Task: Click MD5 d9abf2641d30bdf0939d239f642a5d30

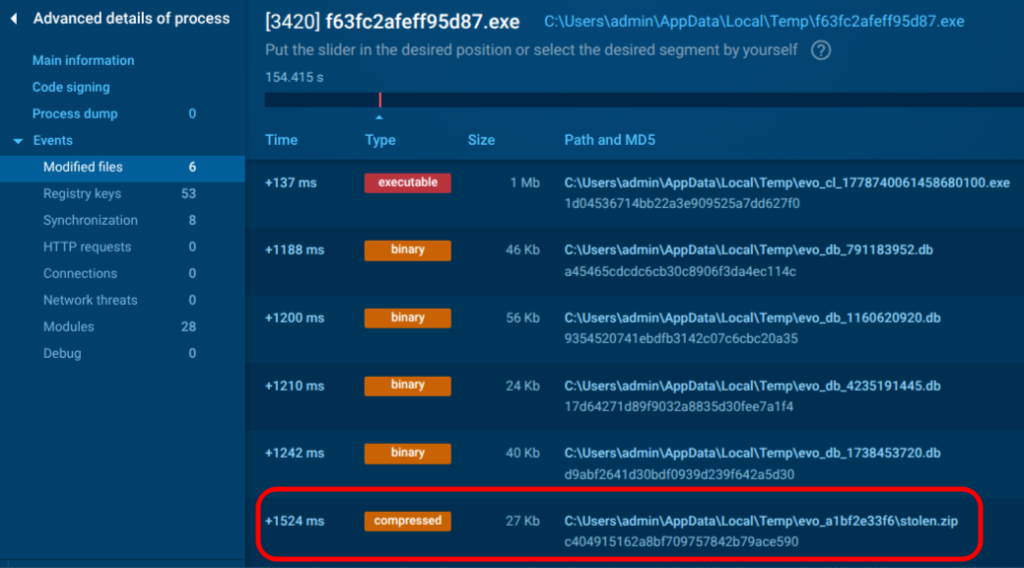Action: point(679,475)
